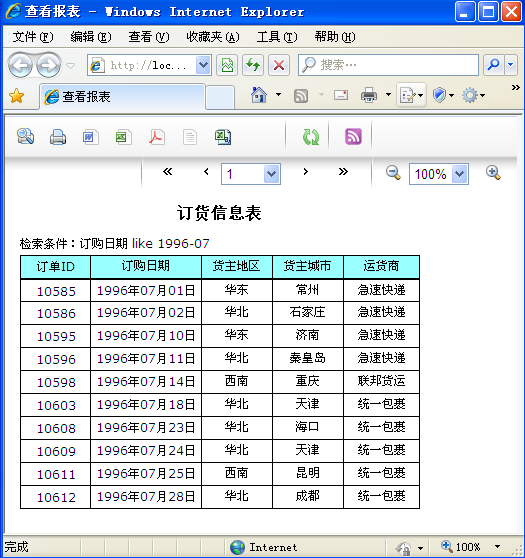Open the 收藏夹 menu
Screen dimensions: 525x558
pos(212,37)
